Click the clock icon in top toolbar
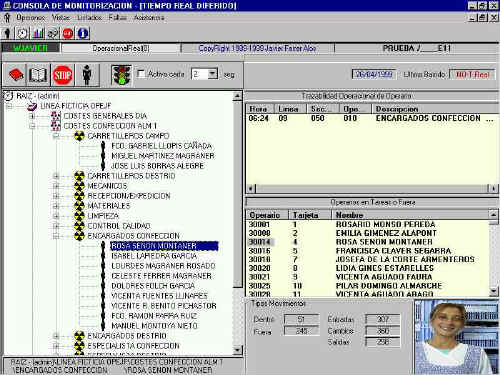 [x=23, y=33]
